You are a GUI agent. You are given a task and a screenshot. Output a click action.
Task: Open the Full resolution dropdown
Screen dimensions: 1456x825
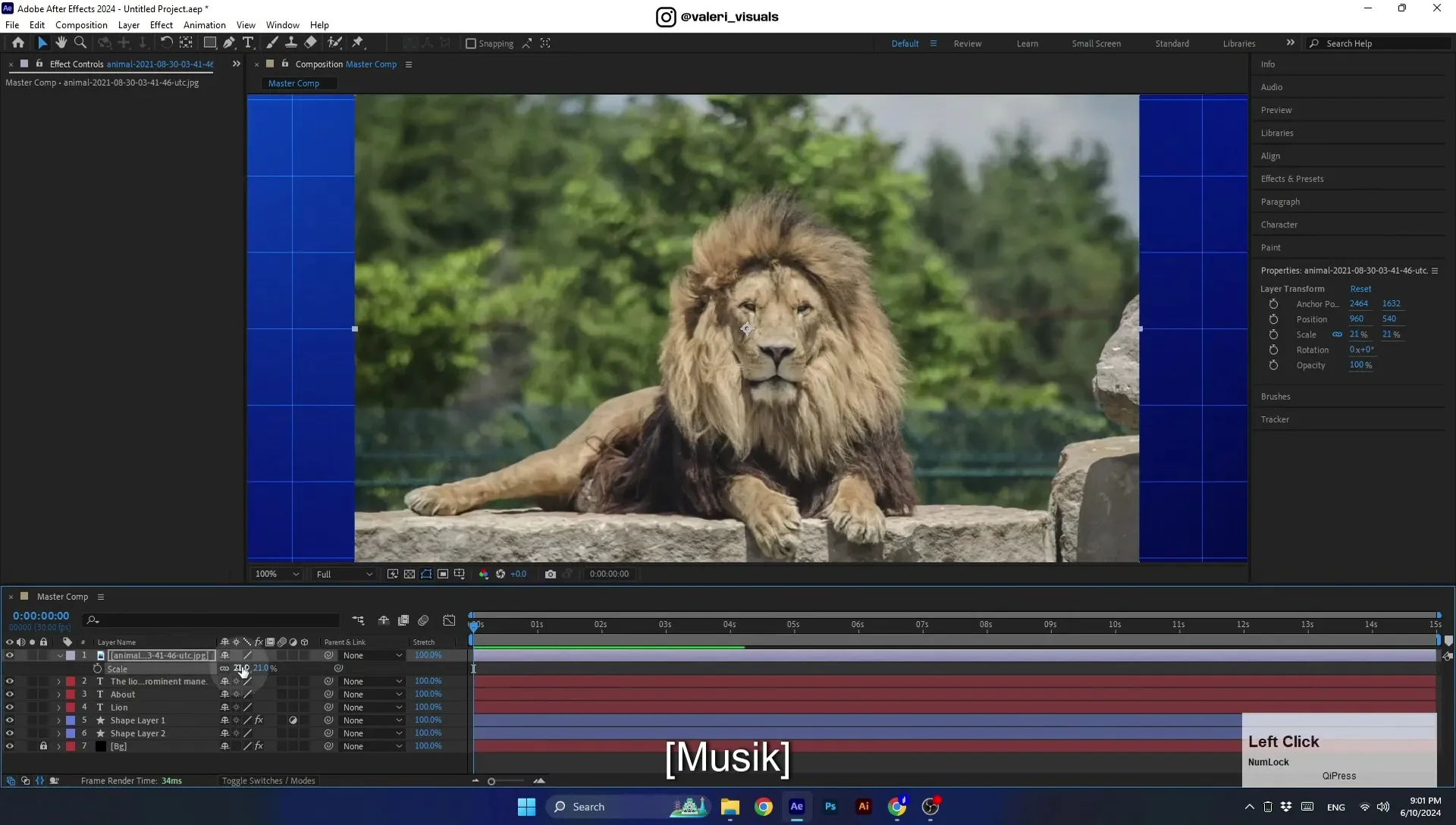click(x=344, y=574)
